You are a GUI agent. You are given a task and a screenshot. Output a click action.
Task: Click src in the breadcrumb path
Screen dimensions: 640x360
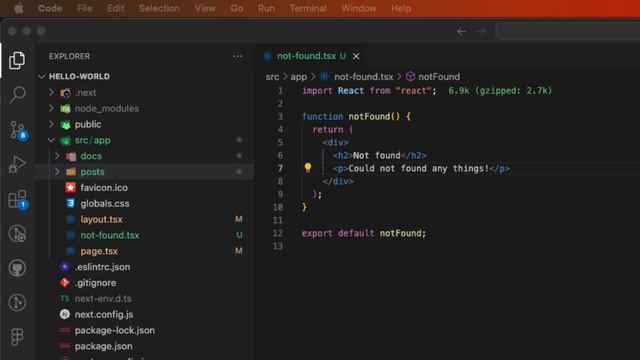[272, 77]
